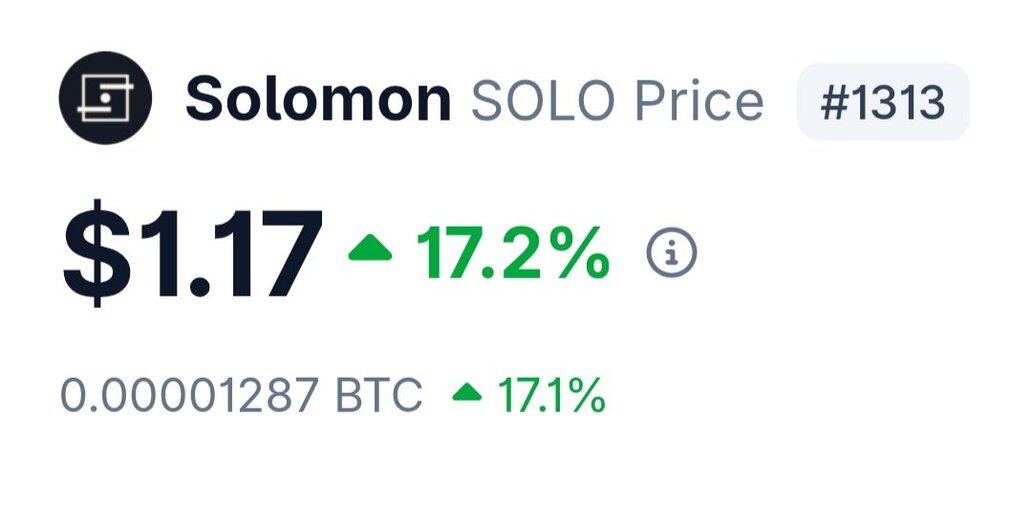The image size is (1032, 525).
Task: Click the small green arrow near 17.1%
Action: tap(467, 394)
